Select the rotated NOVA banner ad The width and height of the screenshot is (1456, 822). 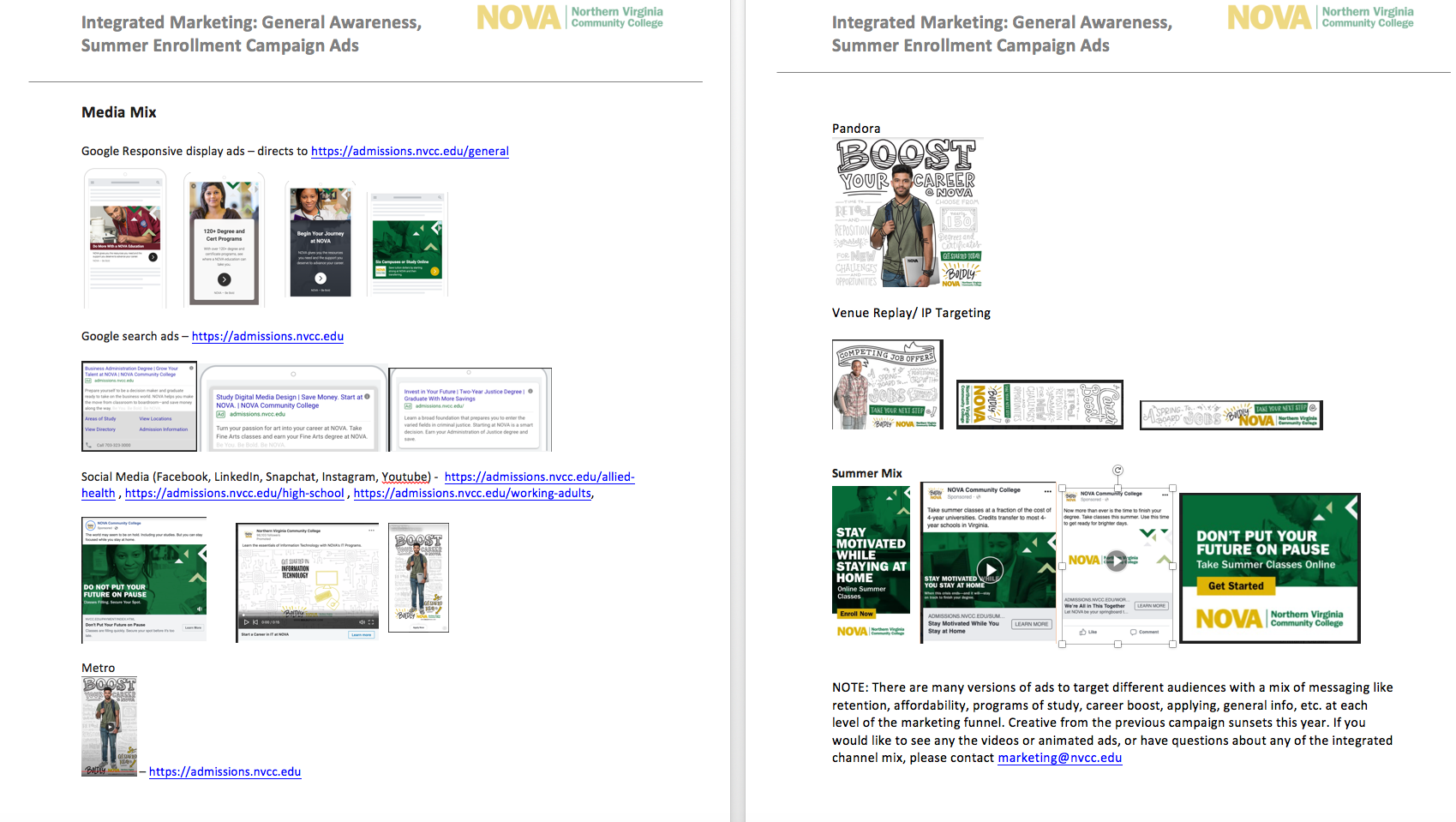[1040, 405]
